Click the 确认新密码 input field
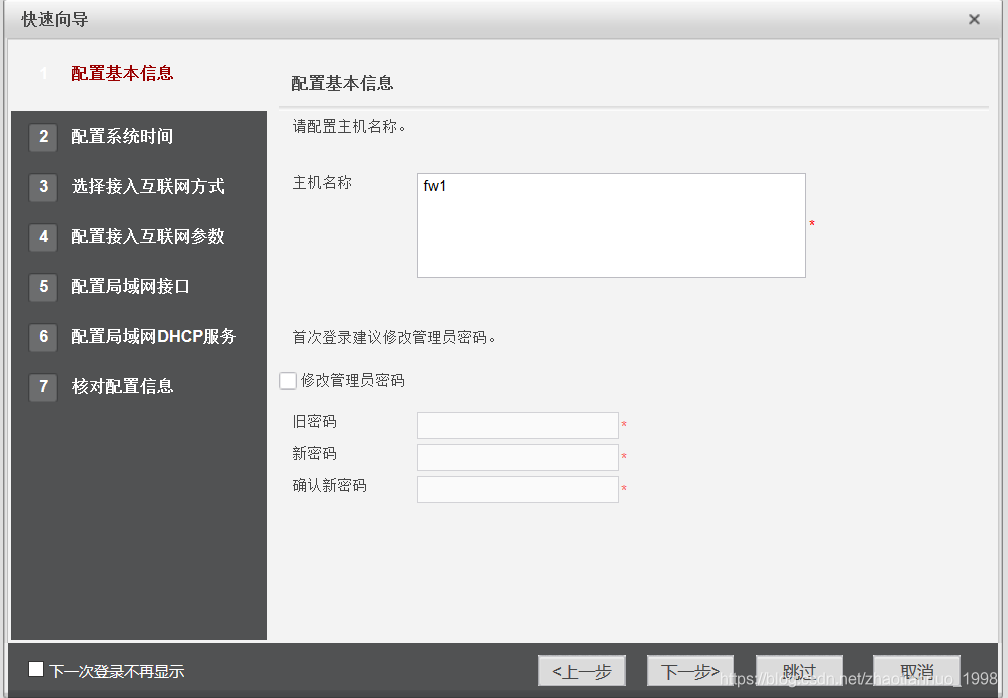Screen dimensions: 1008x698 click(518, 490)
